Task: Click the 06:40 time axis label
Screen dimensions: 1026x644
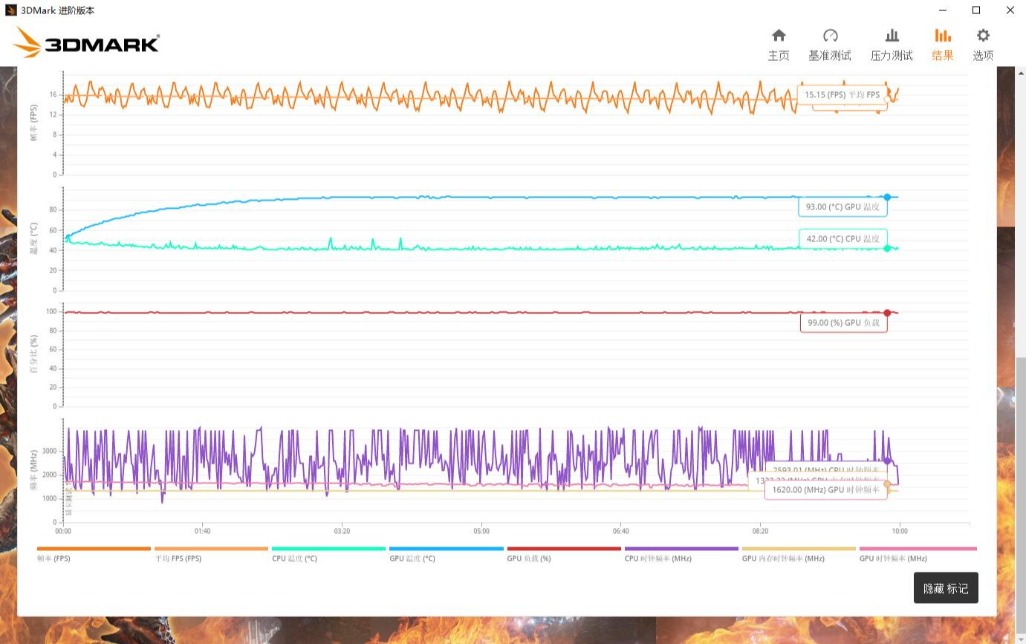Action: pyautogui.click(x=620, y=531)
